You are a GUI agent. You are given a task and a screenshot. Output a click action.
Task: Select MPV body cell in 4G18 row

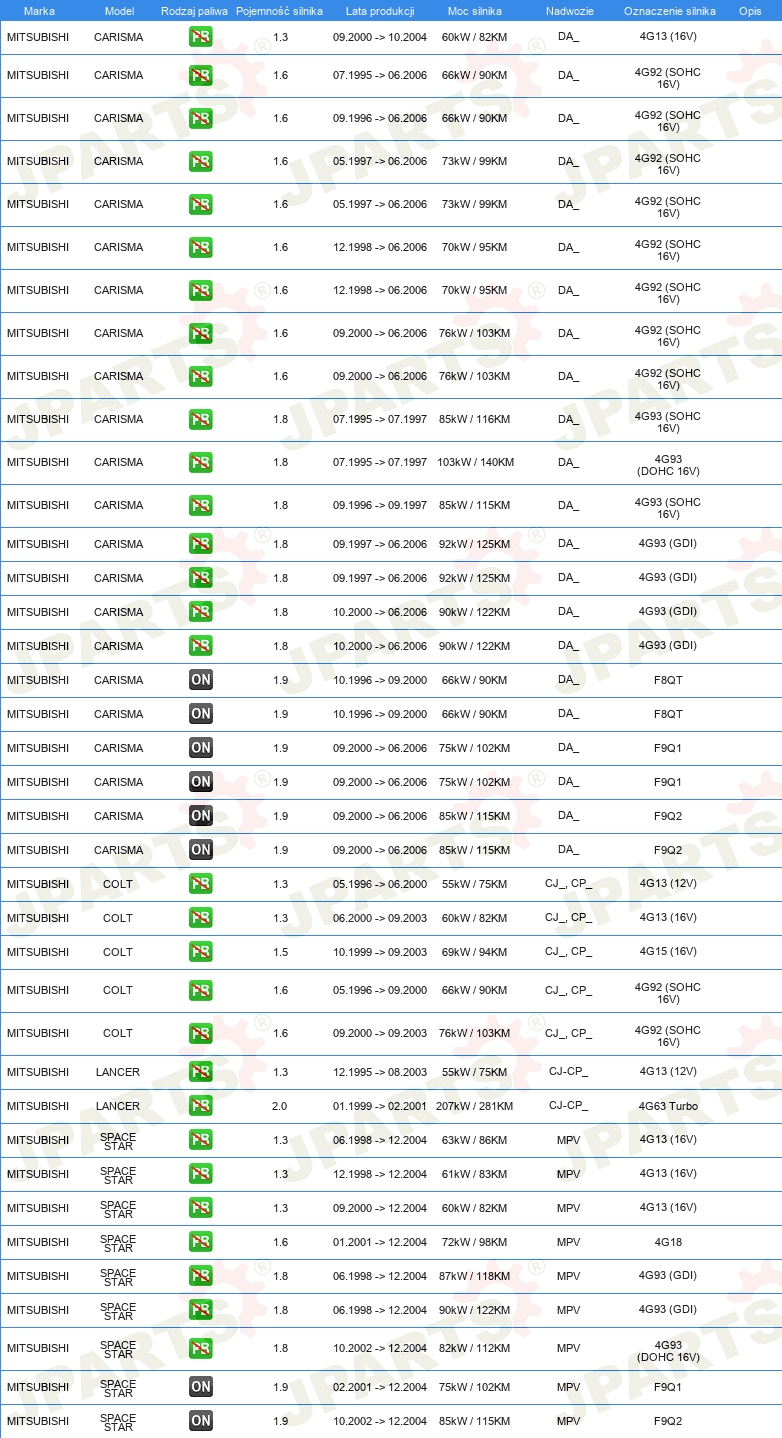pos(568,1242)
